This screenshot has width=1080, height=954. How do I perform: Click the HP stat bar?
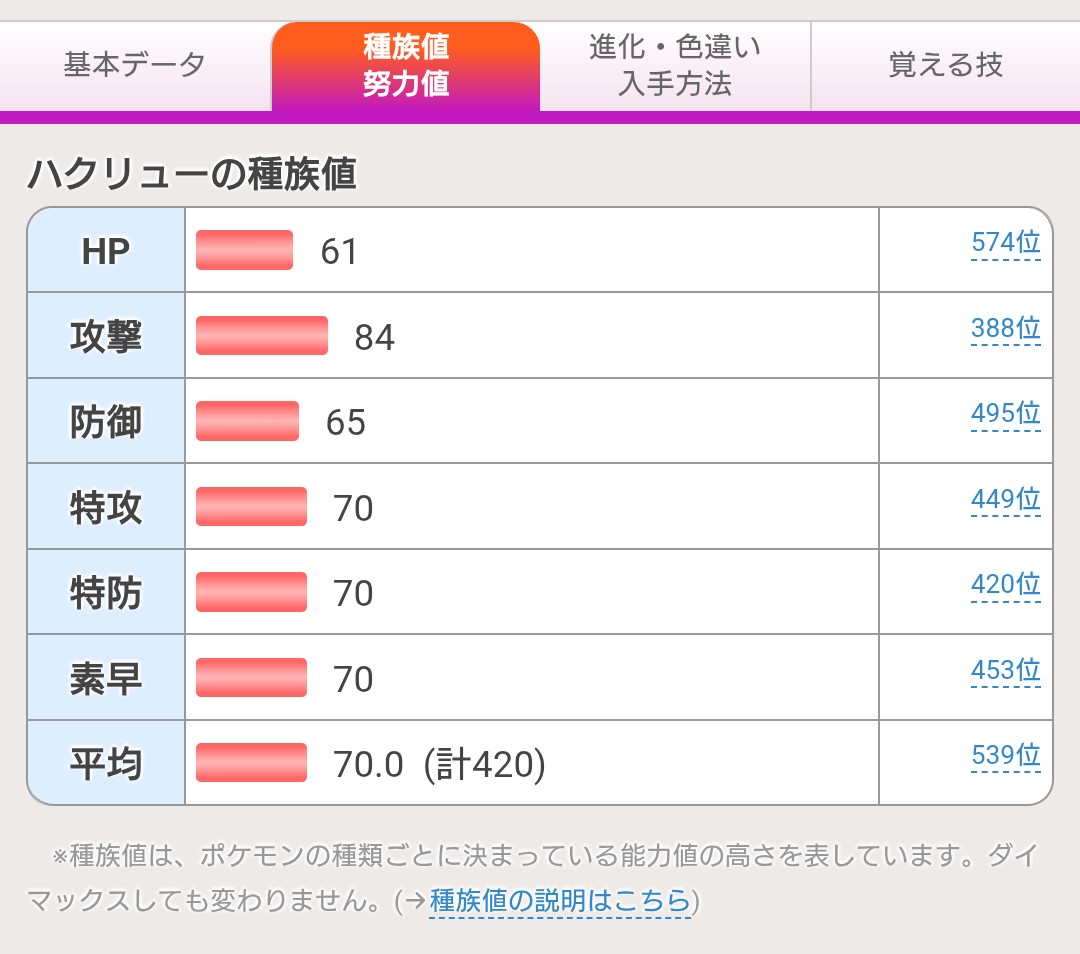pos(244,250)
